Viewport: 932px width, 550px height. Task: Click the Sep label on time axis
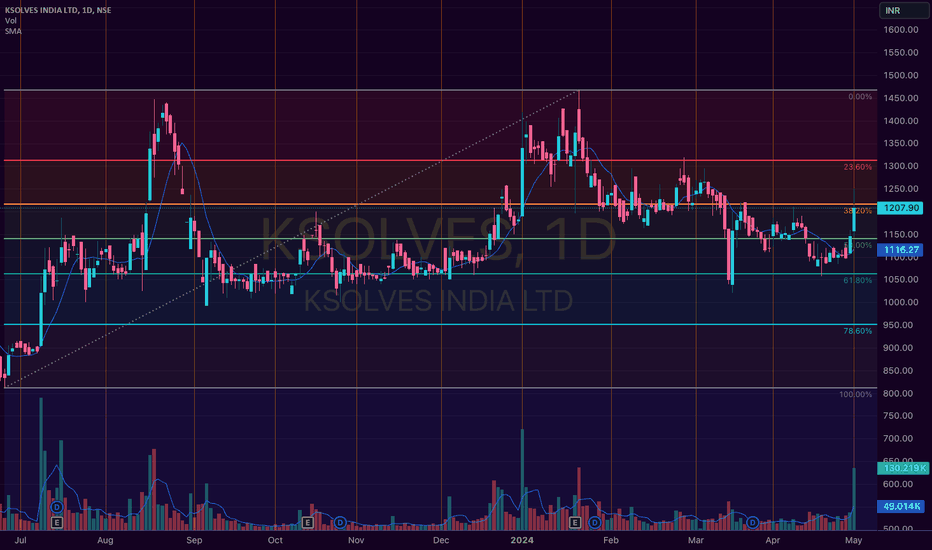click(194, 540)
